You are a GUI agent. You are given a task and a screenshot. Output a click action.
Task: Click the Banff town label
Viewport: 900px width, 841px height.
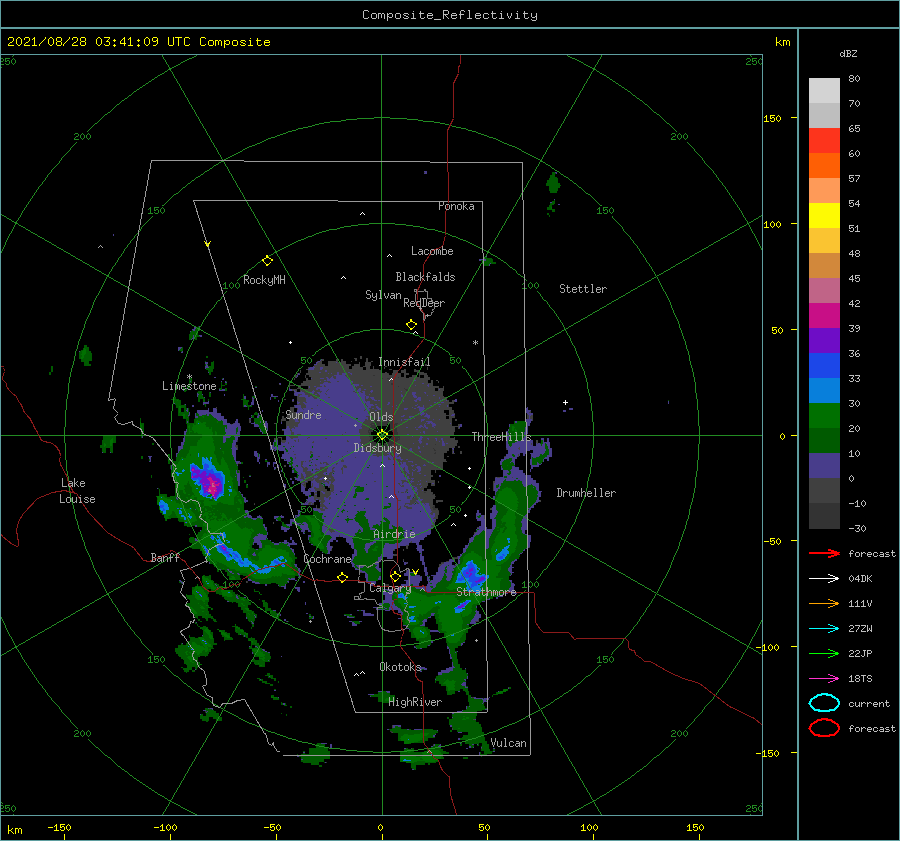165,557
